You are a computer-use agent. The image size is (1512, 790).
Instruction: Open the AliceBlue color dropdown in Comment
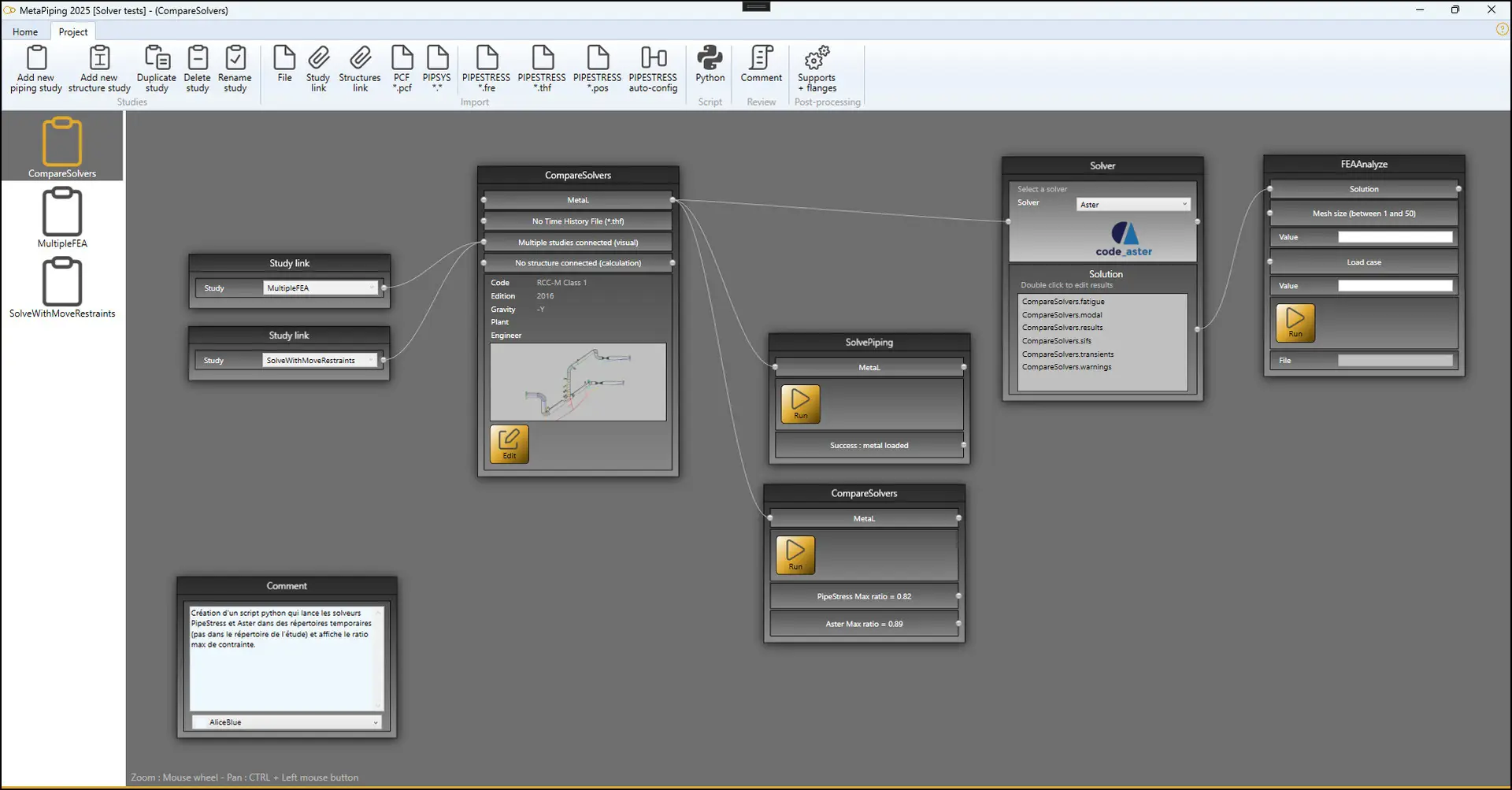pos(287,722)
